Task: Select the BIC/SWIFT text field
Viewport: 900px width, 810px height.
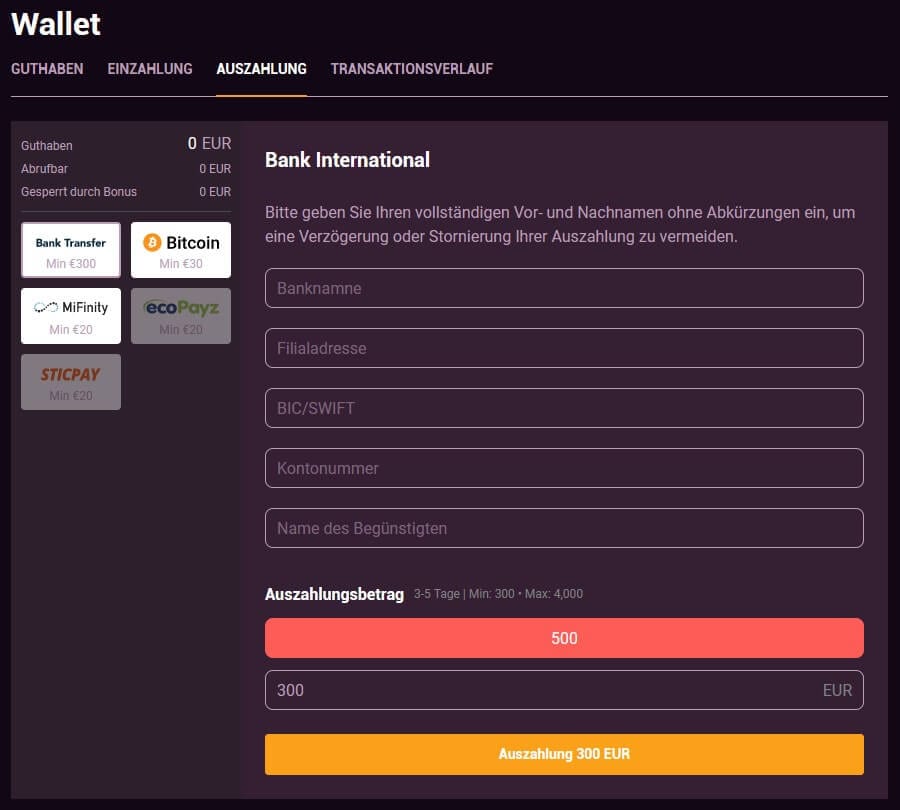Action: (563, 408)
